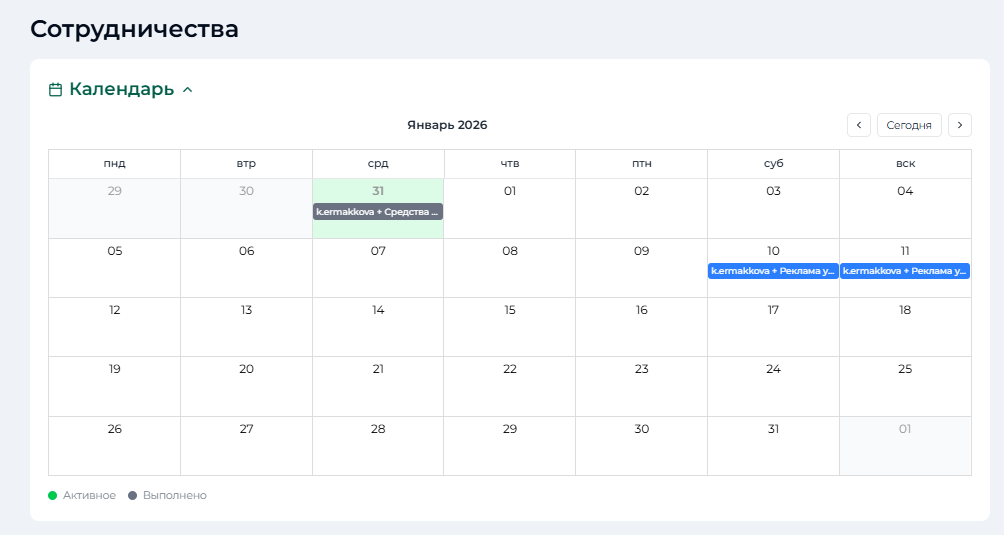
Task: Go to previous month arrow
Action: click(858, 125)
